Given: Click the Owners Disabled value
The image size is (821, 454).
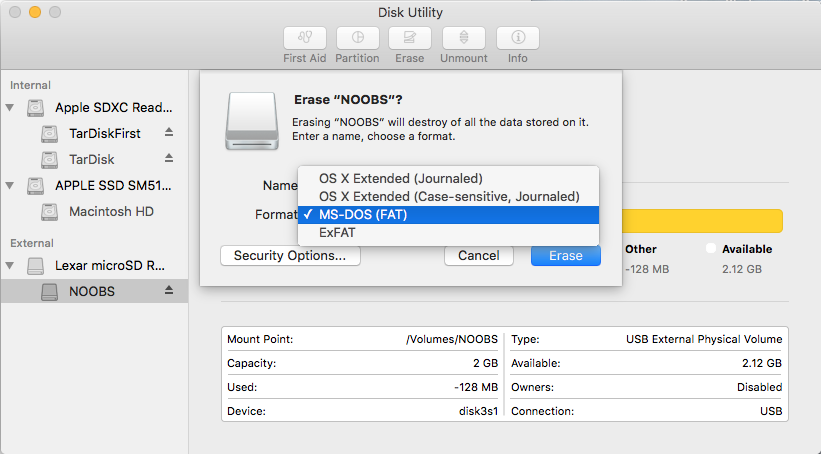Looking at the screenshot, I should (759, 387).
